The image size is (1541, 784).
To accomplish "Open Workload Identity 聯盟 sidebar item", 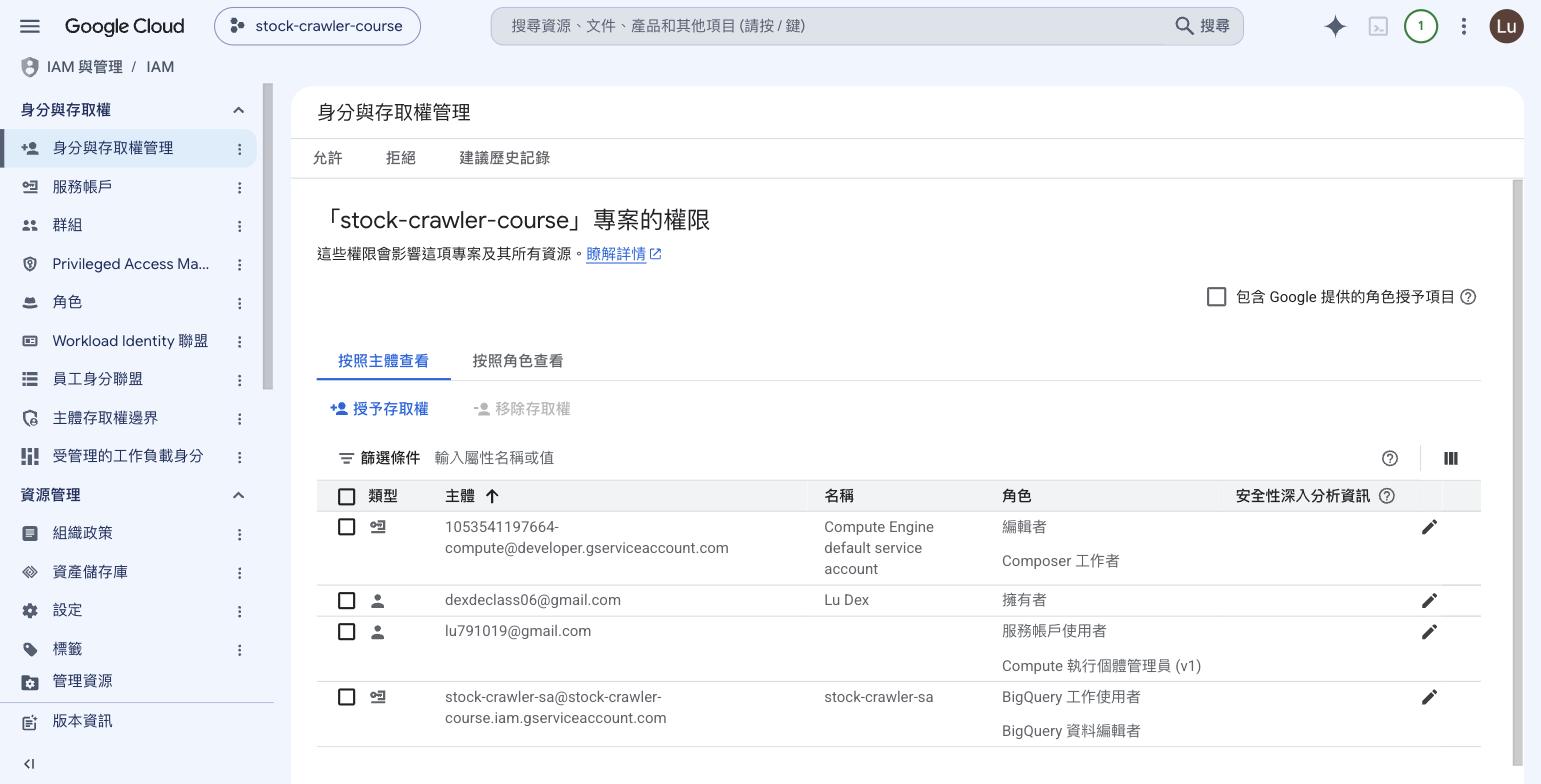I will (x=128, y=341).
